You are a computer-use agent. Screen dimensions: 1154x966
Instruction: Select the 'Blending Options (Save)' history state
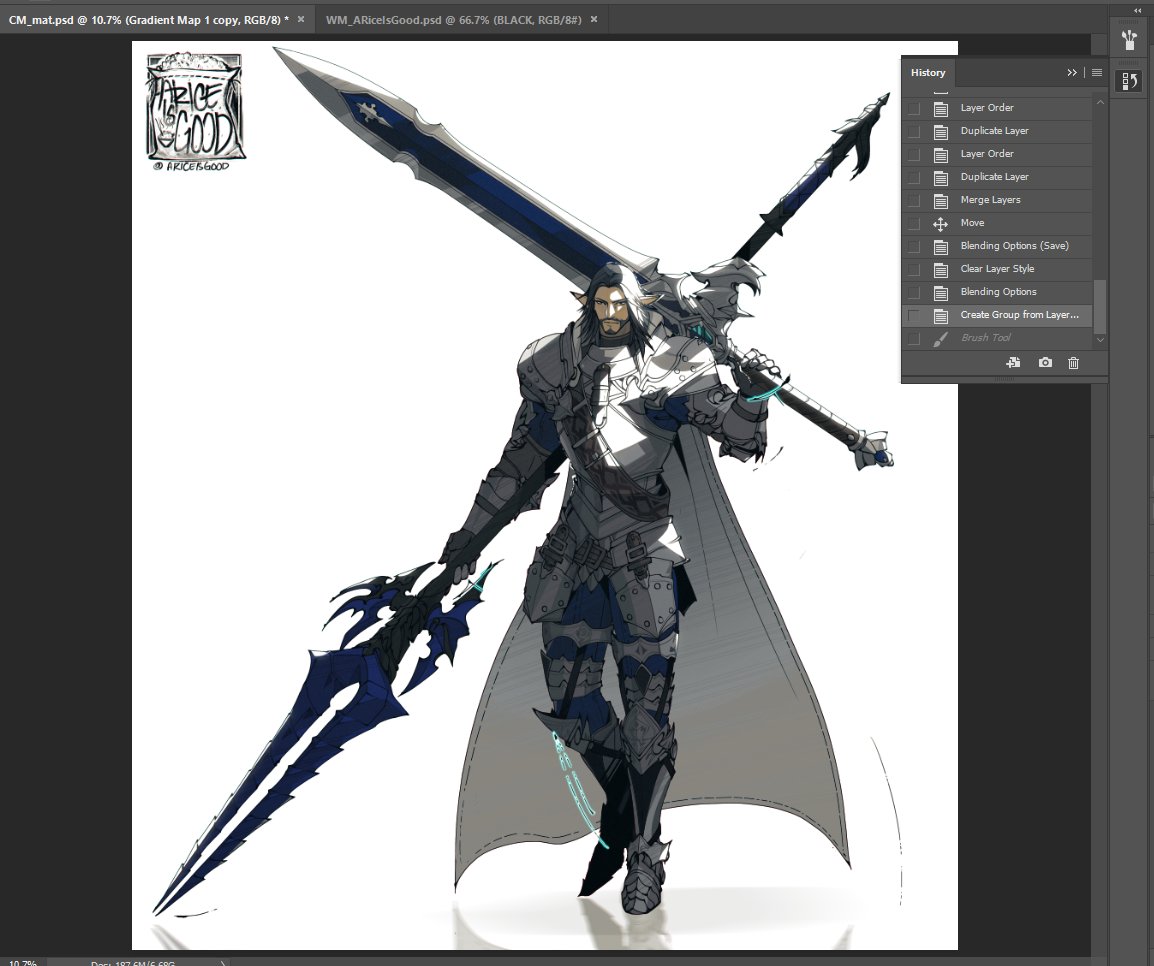(x=997, y=246)
